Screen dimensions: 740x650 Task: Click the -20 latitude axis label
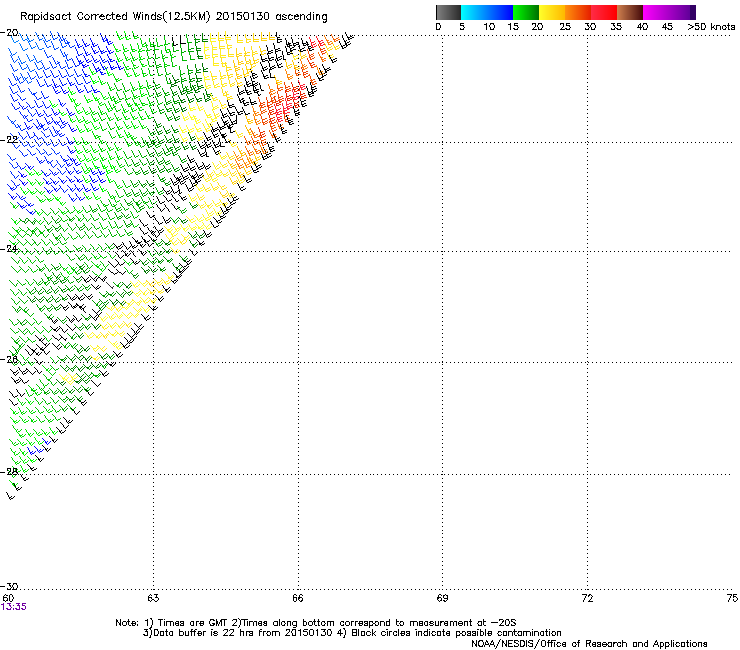[9, 33]
